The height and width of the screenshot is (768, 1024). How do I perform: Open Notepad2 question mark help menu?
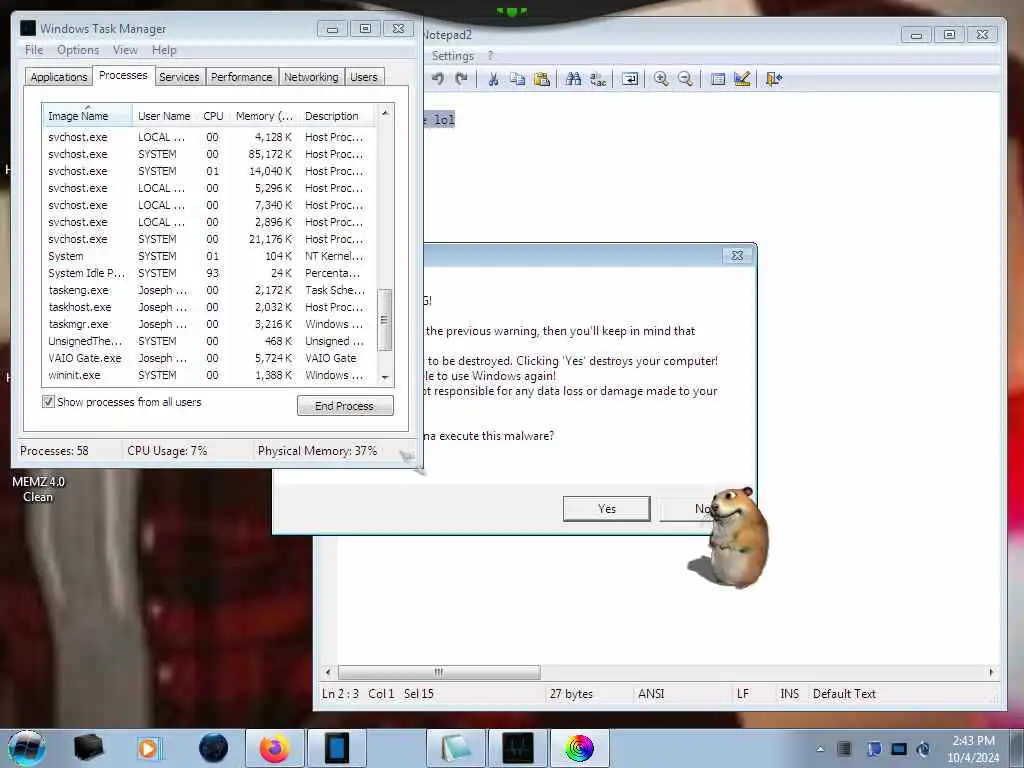[x=490, y=56]
